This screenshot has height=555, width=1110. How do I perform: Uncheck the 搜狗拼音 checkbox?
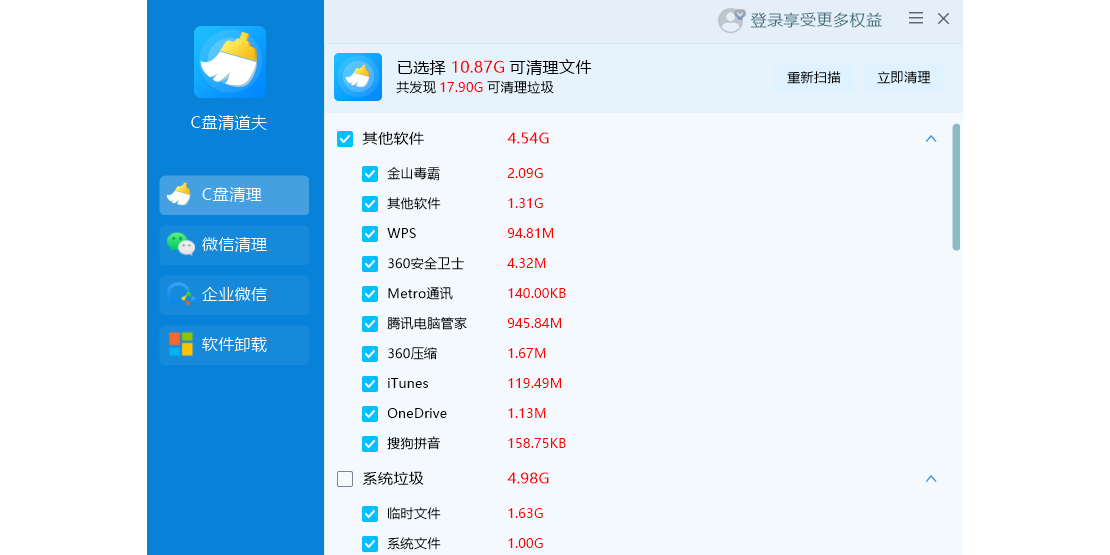click(x=370, y=444)
